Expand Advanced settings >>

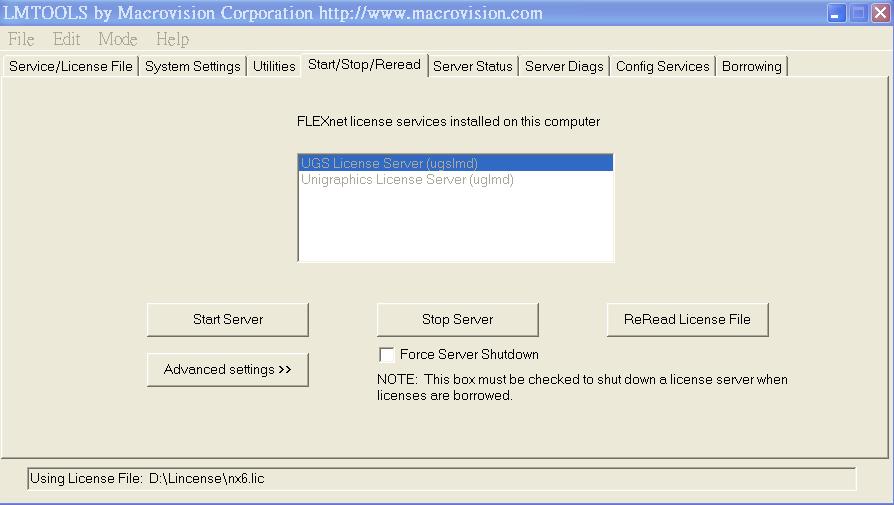point(228,370)
